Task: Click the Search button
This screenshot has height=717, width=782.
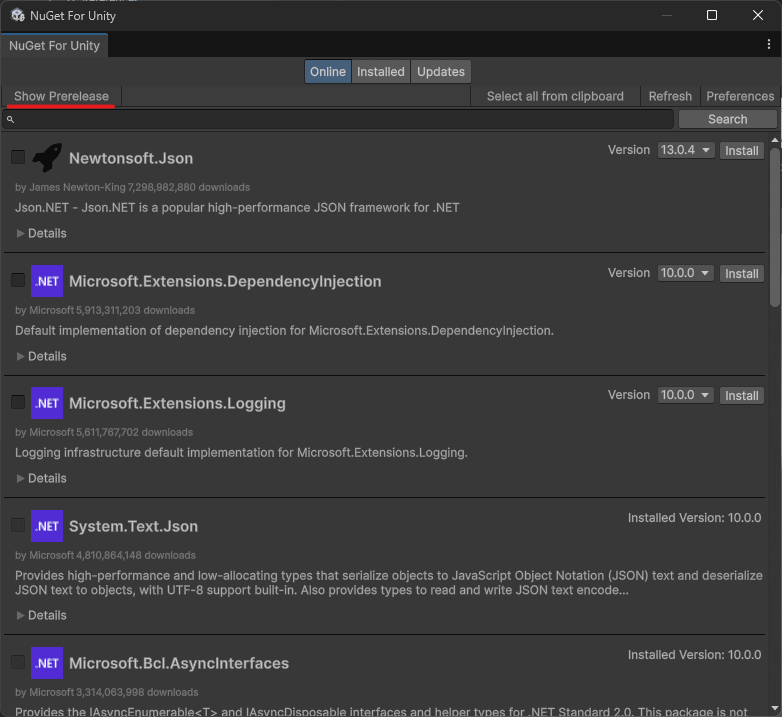Action: tap(728, 119)
